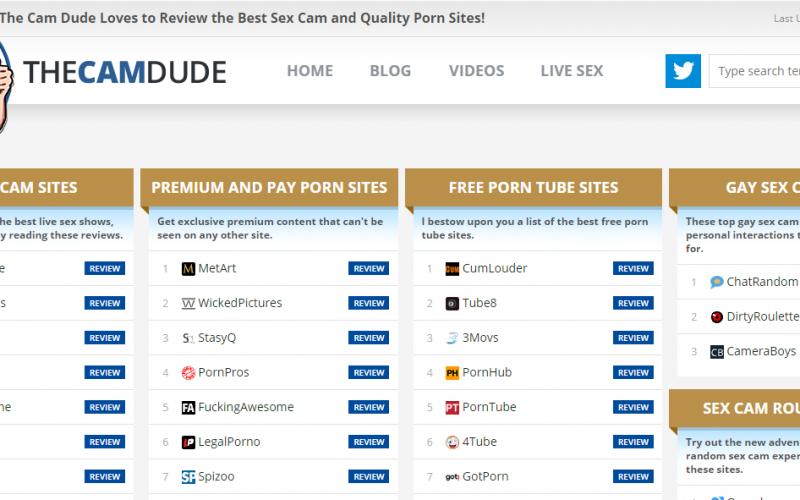
Task: Focus the search term input field
Action: pos(754,71)
